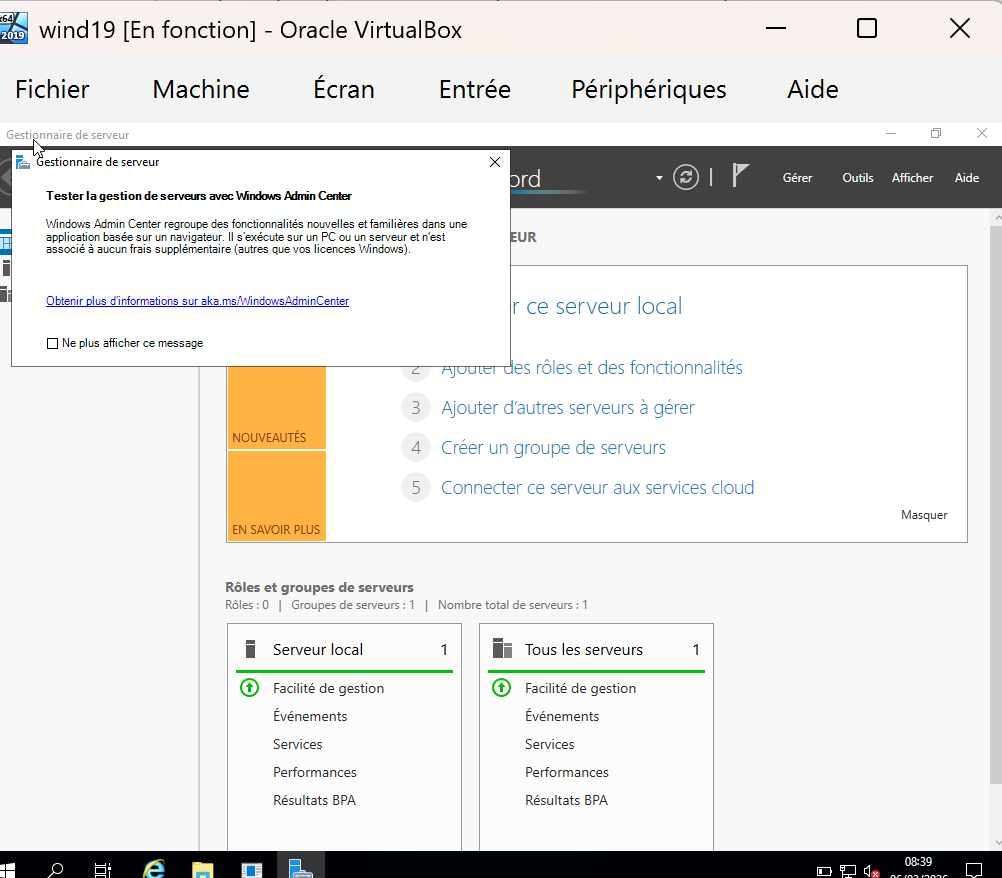1002x878 pixels.
Task: Click the blue window taskbar icon
Action: (x=252, y=870)
